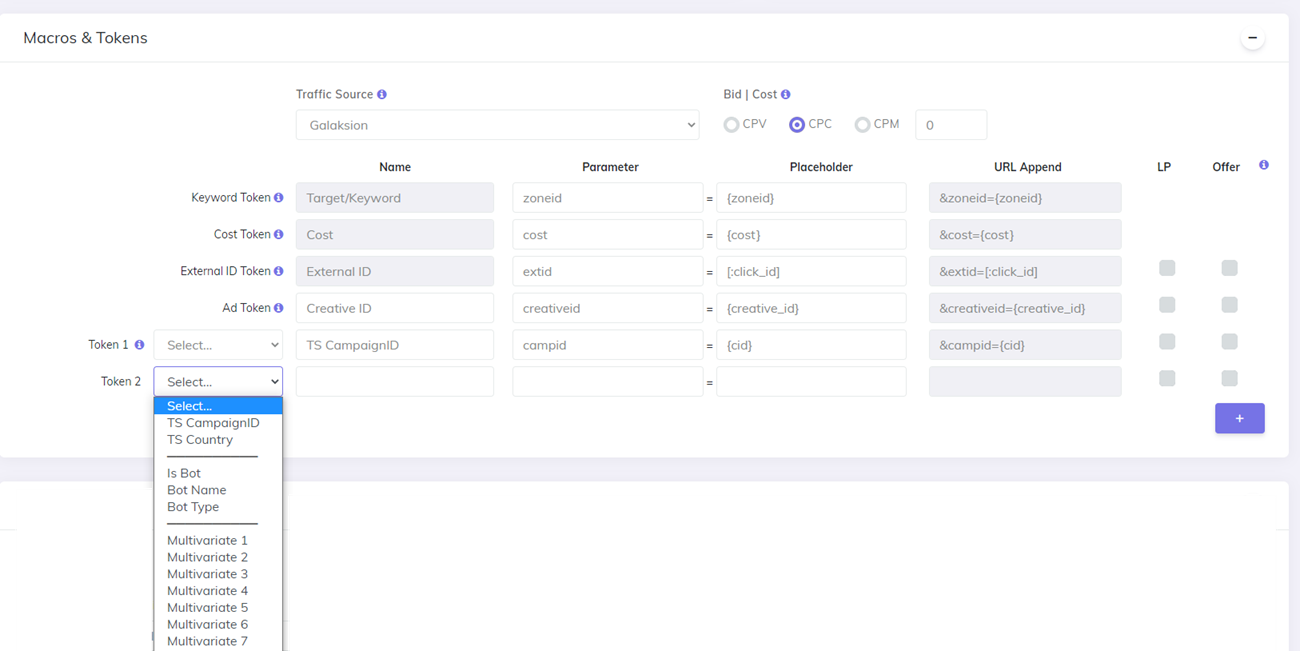Check the Offer checkbox for Ad Token row
This screenshot has height=651, width=1300.
[x=1229, y=305]
